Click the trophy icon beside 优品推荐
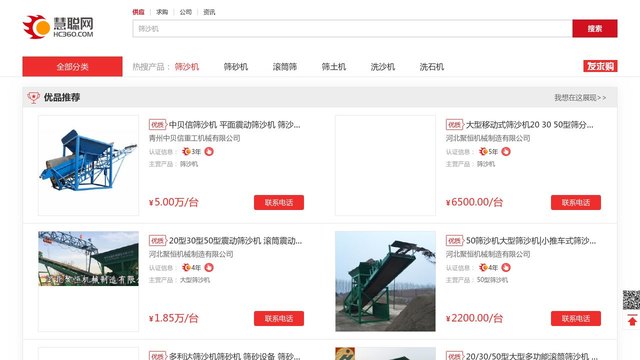Image resolution: width=640 pixels, height=360 pixels. 33,98
